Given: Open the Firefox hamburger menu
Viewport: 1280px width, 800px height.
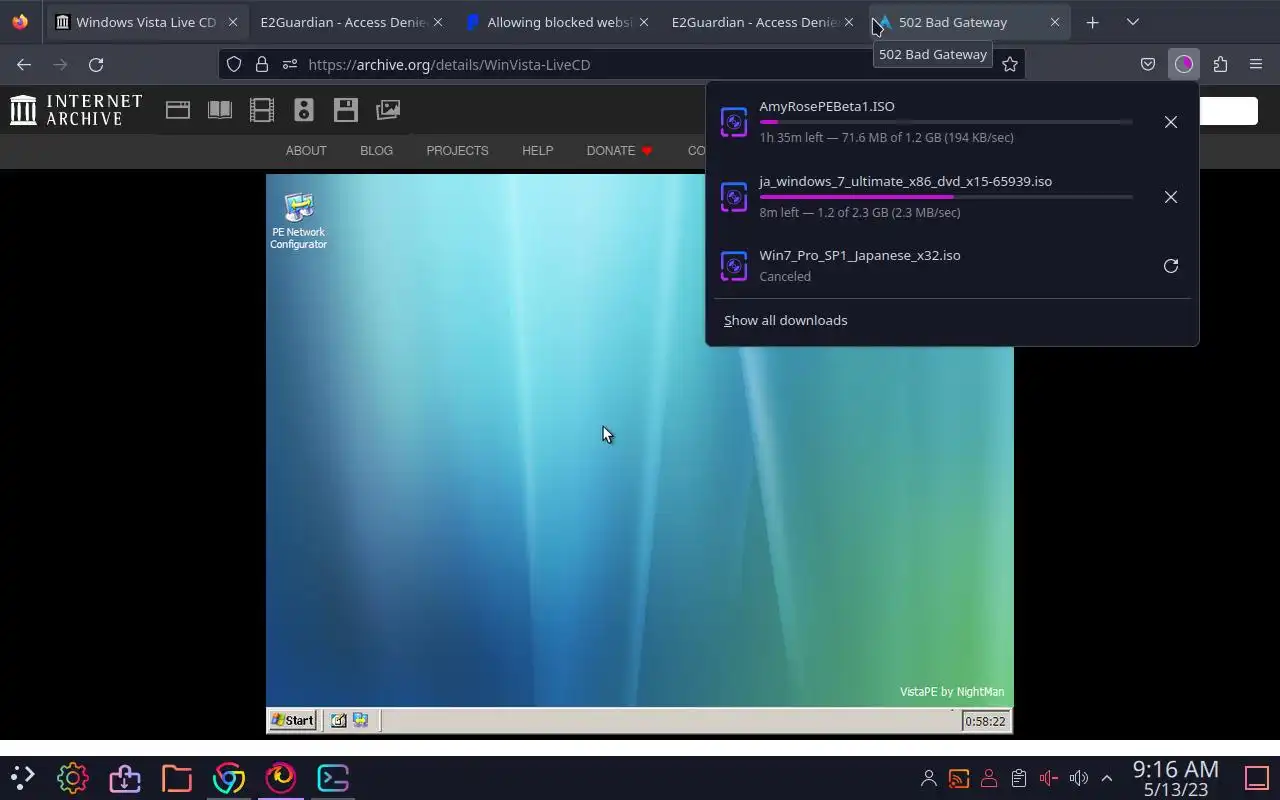Looking at the screenshot, I should pos(1256,64).
